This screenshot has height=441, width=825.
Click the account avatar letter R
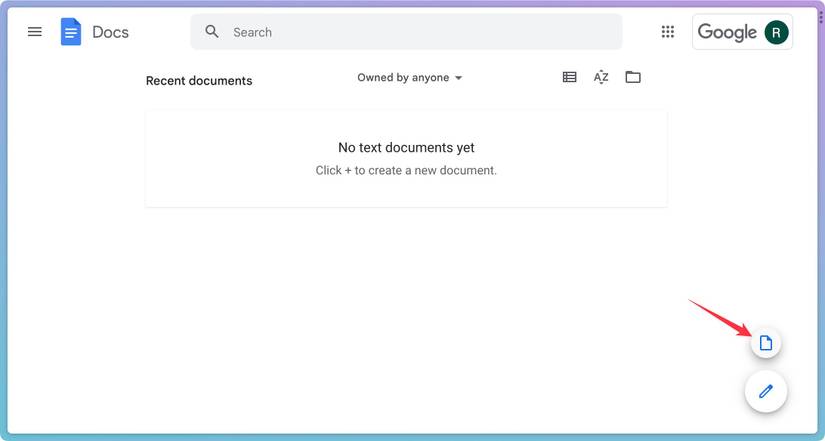coord(776,32)
